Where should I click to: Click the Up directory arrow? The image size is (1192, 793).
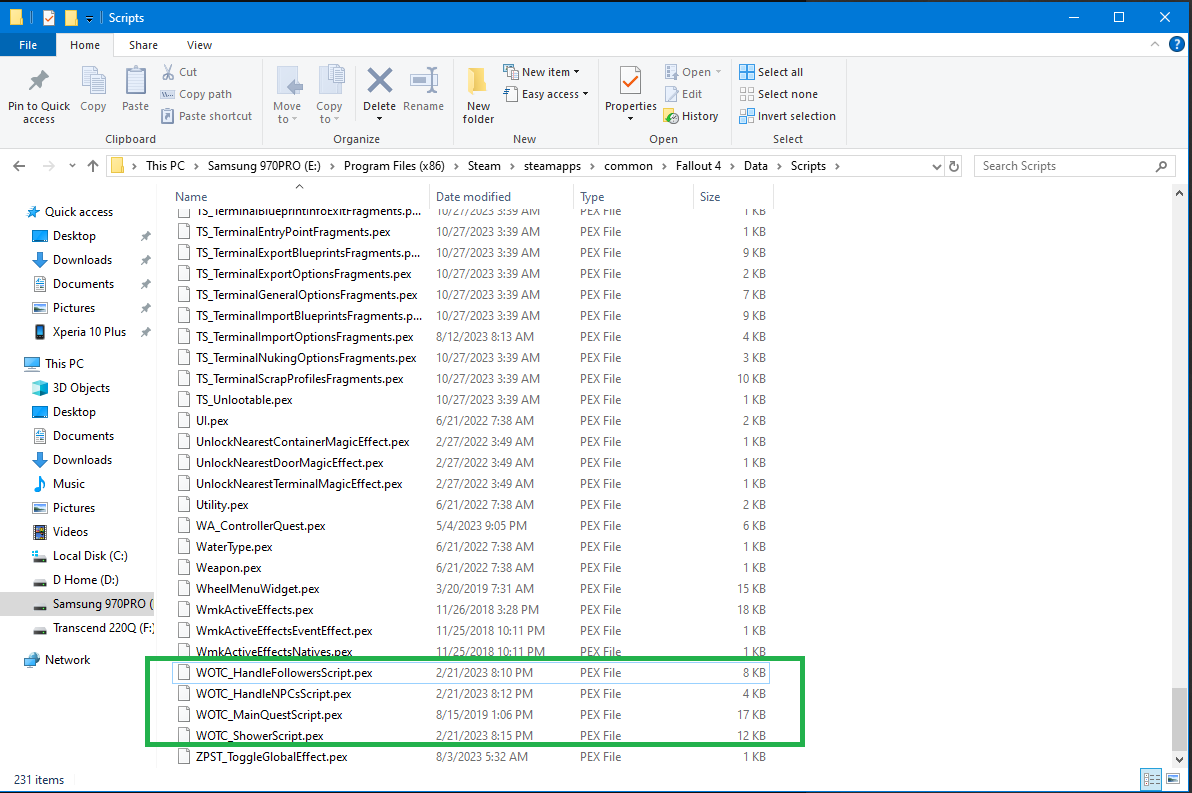[x=93, y=166]
